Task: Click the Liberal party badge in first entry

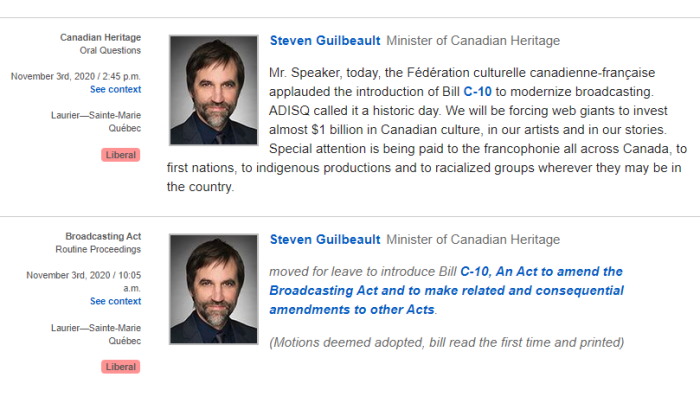Action: 121,155
